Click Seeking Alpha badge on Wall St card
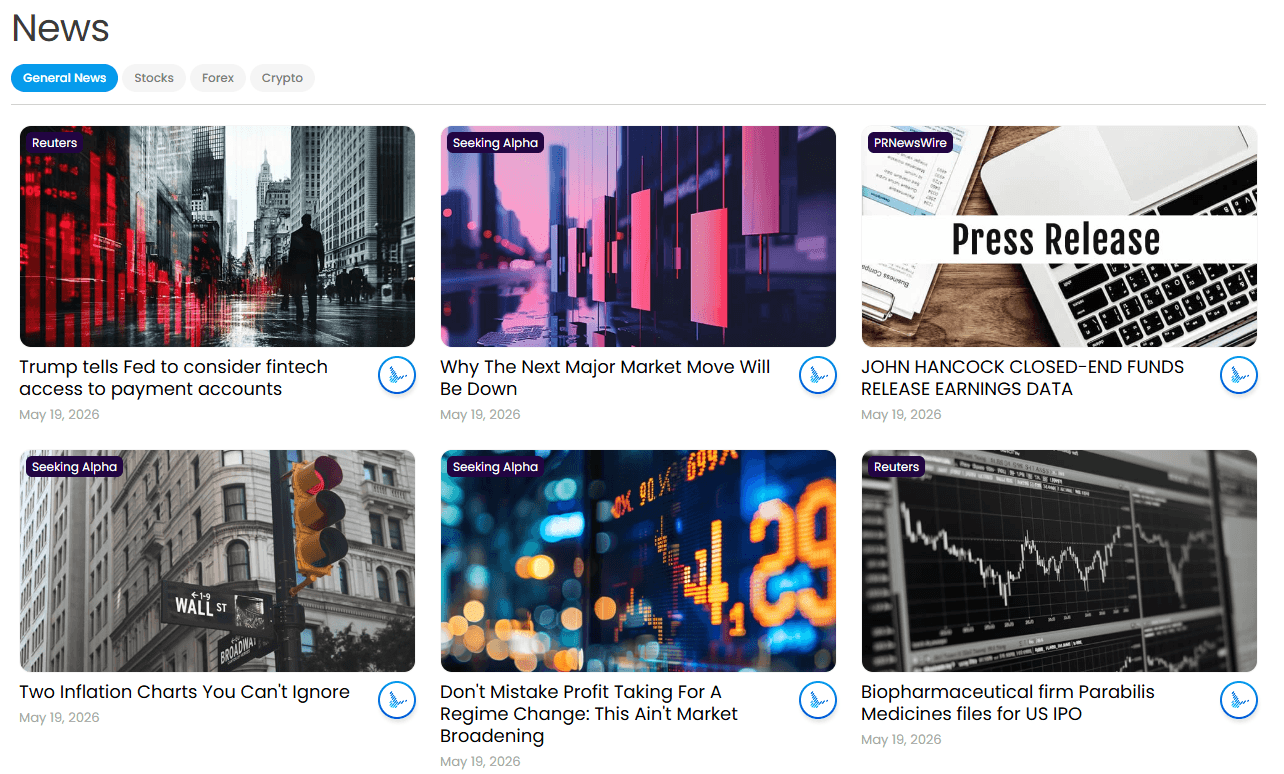1284x774 pixels. coord(74,467)
